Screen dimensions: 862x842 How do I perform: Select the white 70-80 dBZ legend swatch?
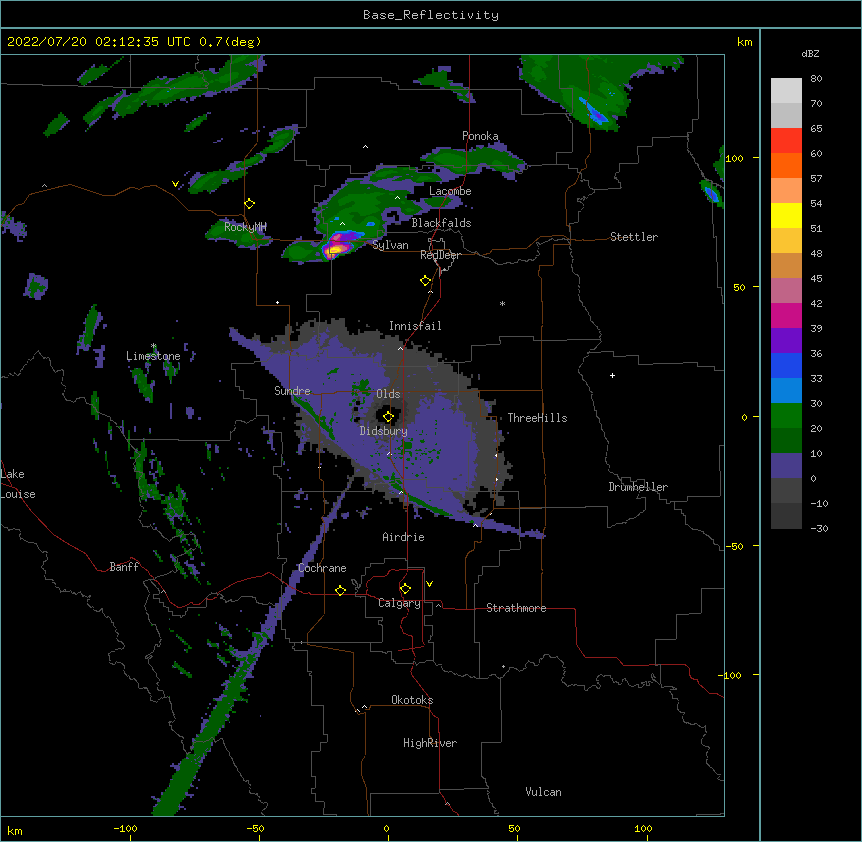coord(786,91)
